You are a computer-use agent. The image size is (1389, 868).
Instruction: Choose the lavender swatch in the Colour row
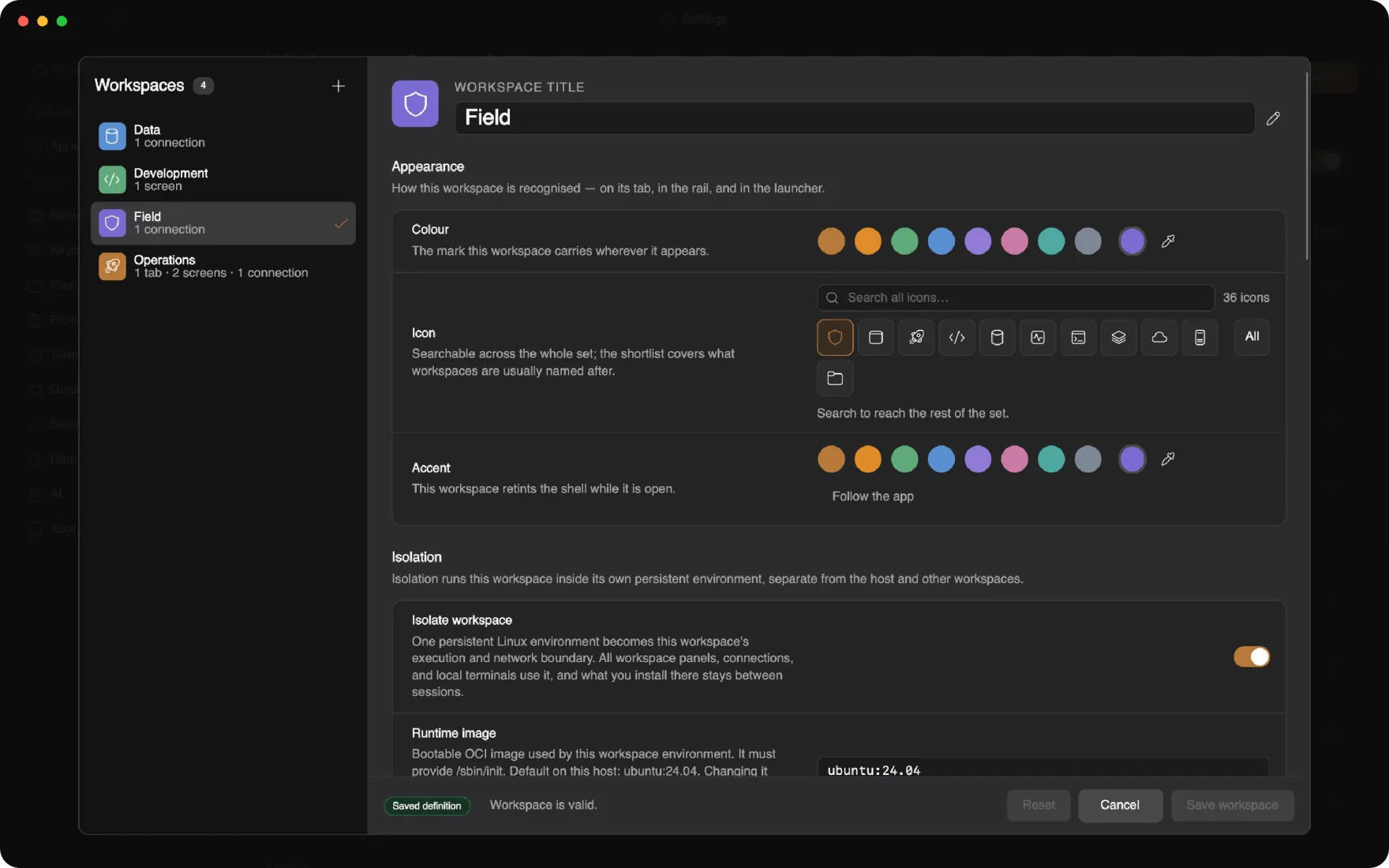coord(978,241)
